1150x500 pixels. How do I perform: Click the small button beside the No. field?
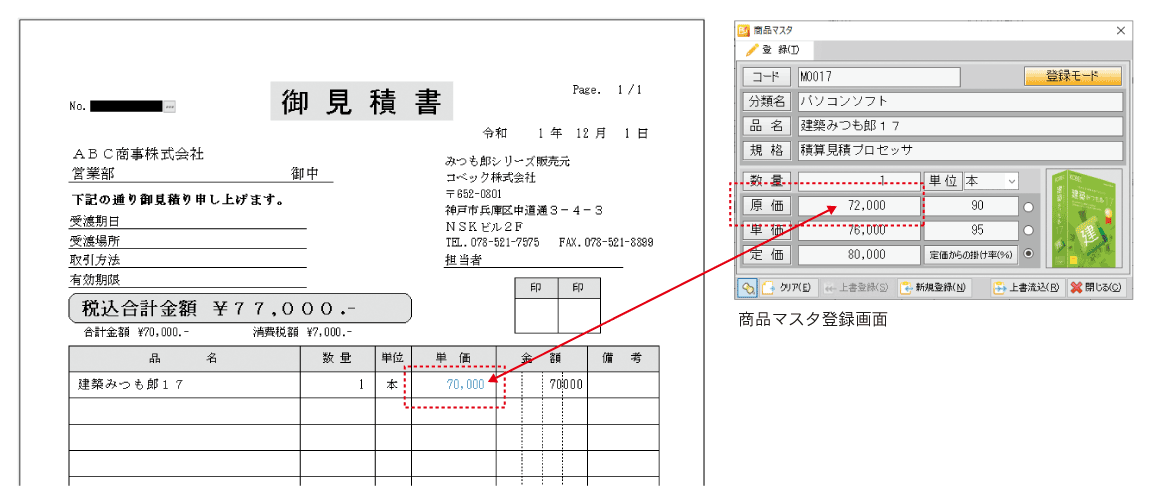pos(169,106)
